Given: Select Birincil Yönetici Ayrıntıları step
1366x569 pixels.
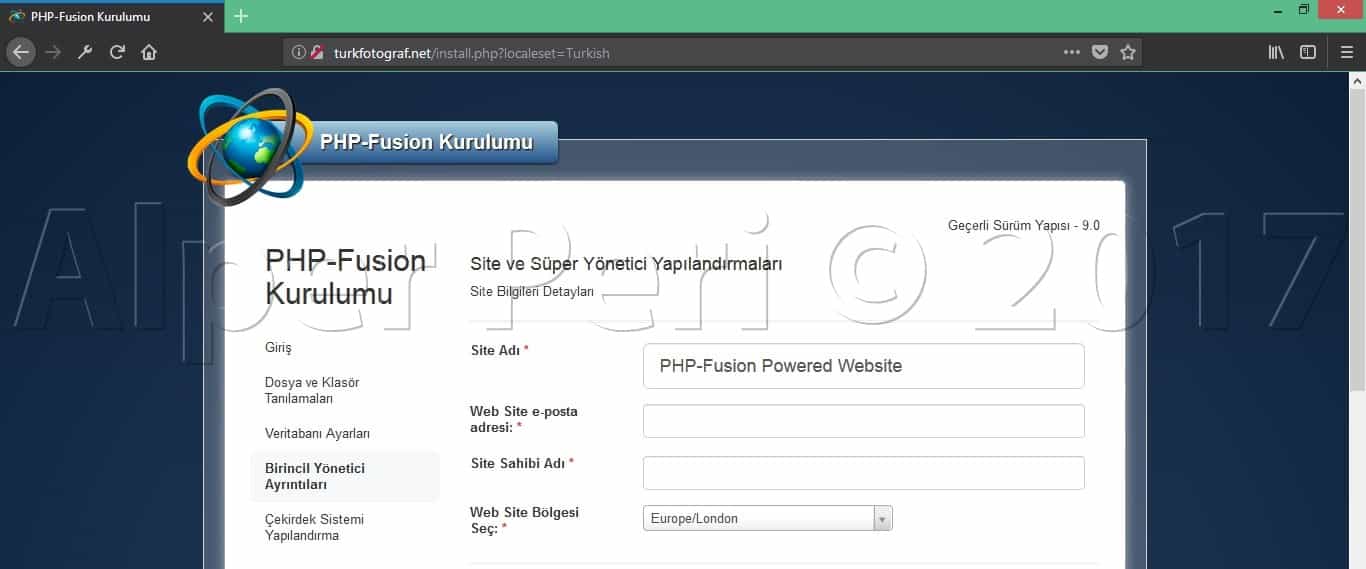Looking at the screenshot, I should tap(345, 476).
